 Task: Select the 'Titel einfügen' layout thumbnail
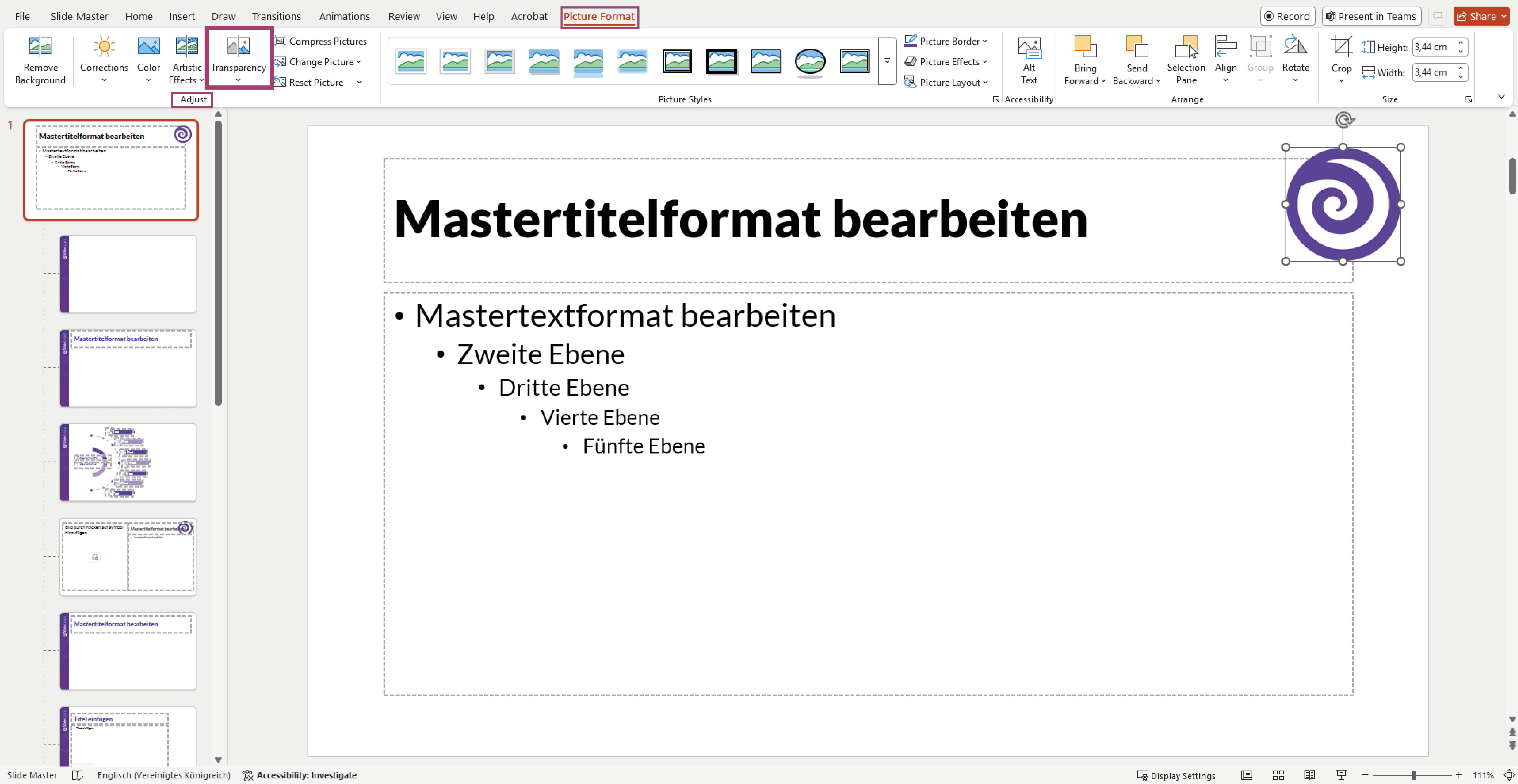pos(128,736)
